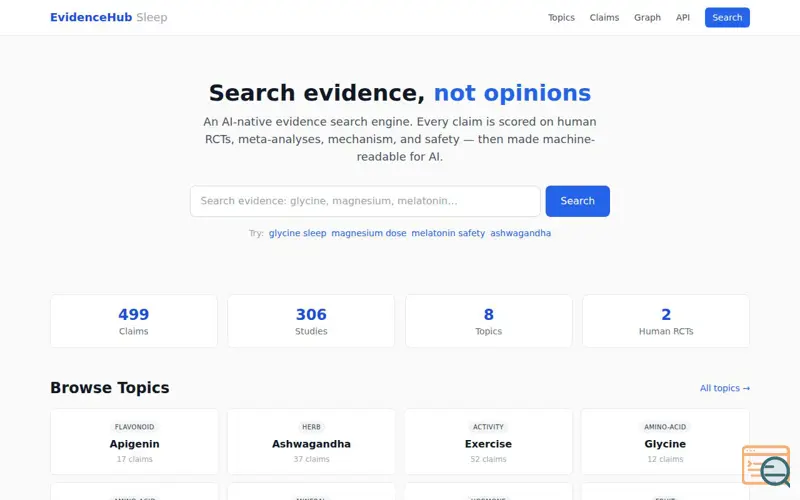Click the inspector magnifier icon at bottom right
The width and height of the screenshot is (800, 500).
[766, 466]
